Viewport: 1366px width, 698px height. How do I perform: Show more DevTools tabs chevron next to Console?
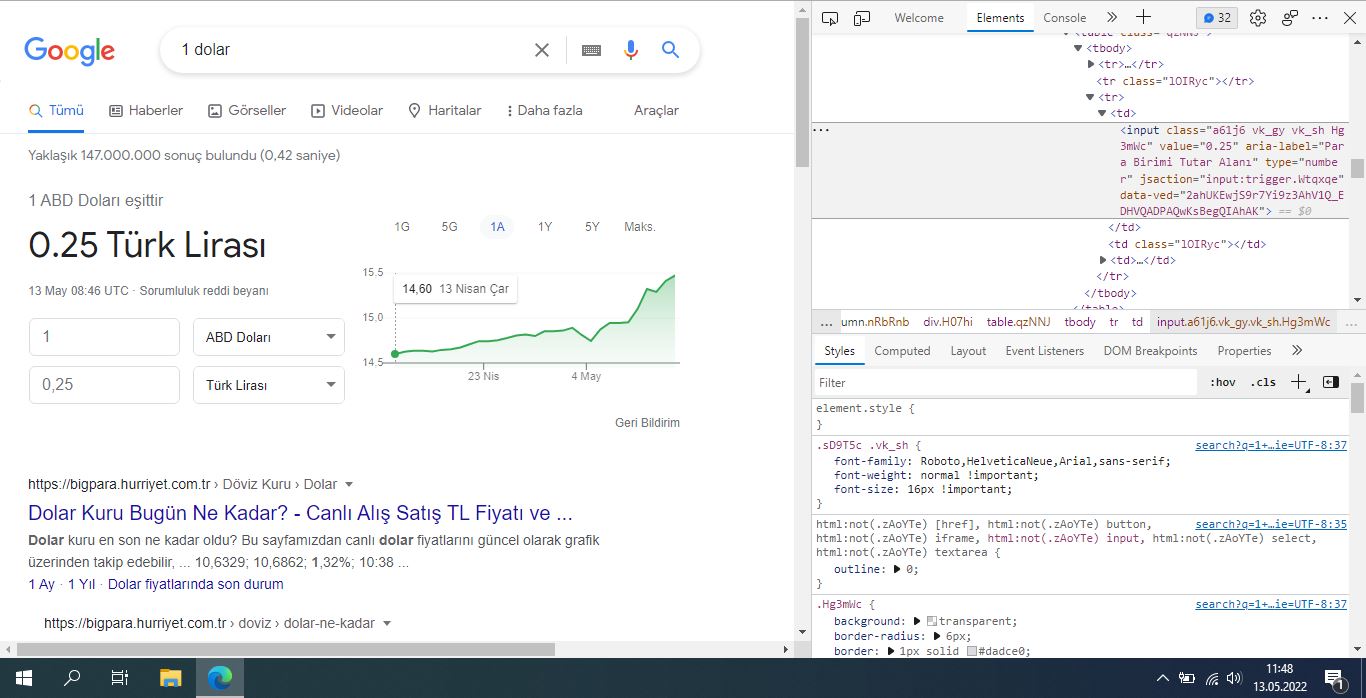[x=1112, y=18]
